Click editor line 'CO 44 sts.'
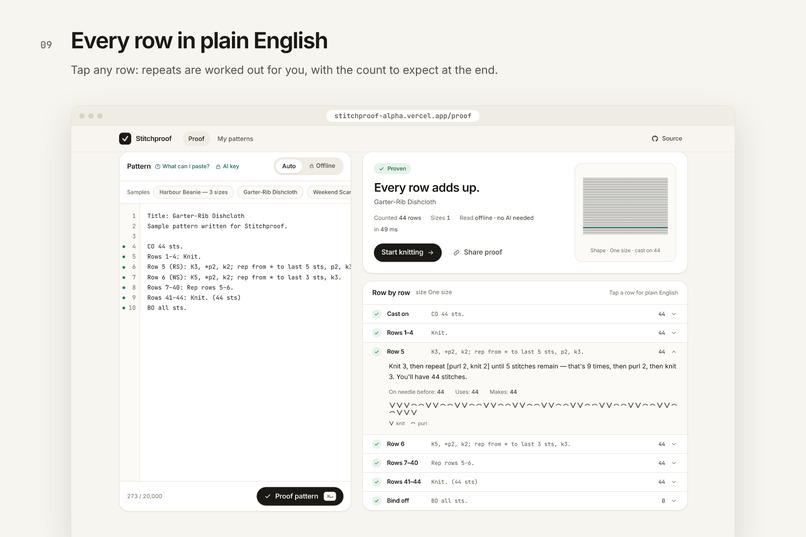 click(x=165, y=247)
